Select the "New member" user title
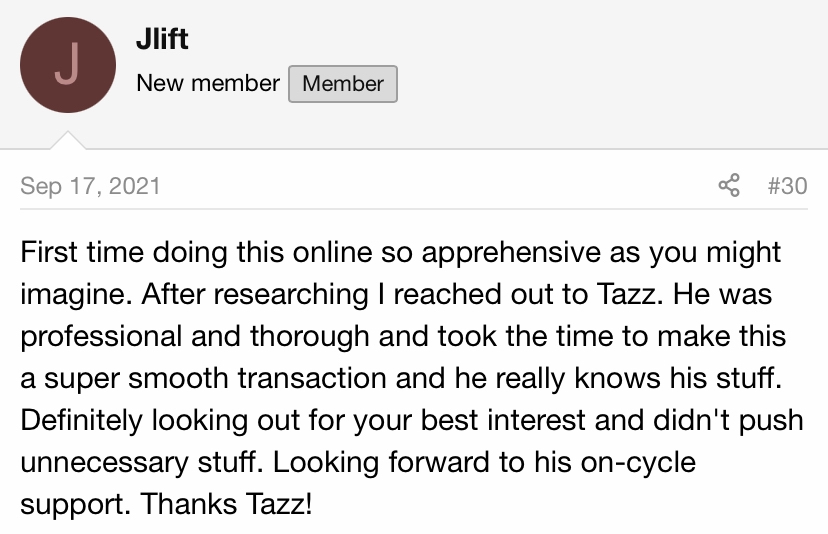Screen dimensions: 828x534 click(208, 83)
